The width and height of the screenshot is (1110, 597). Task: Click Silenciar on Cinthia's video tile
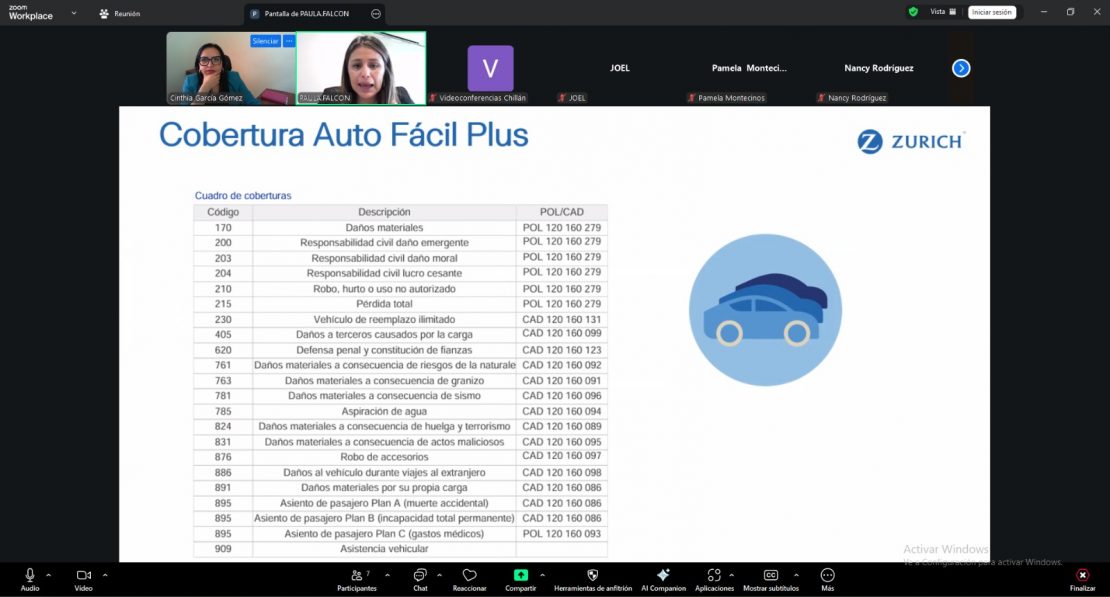(265, 41)
